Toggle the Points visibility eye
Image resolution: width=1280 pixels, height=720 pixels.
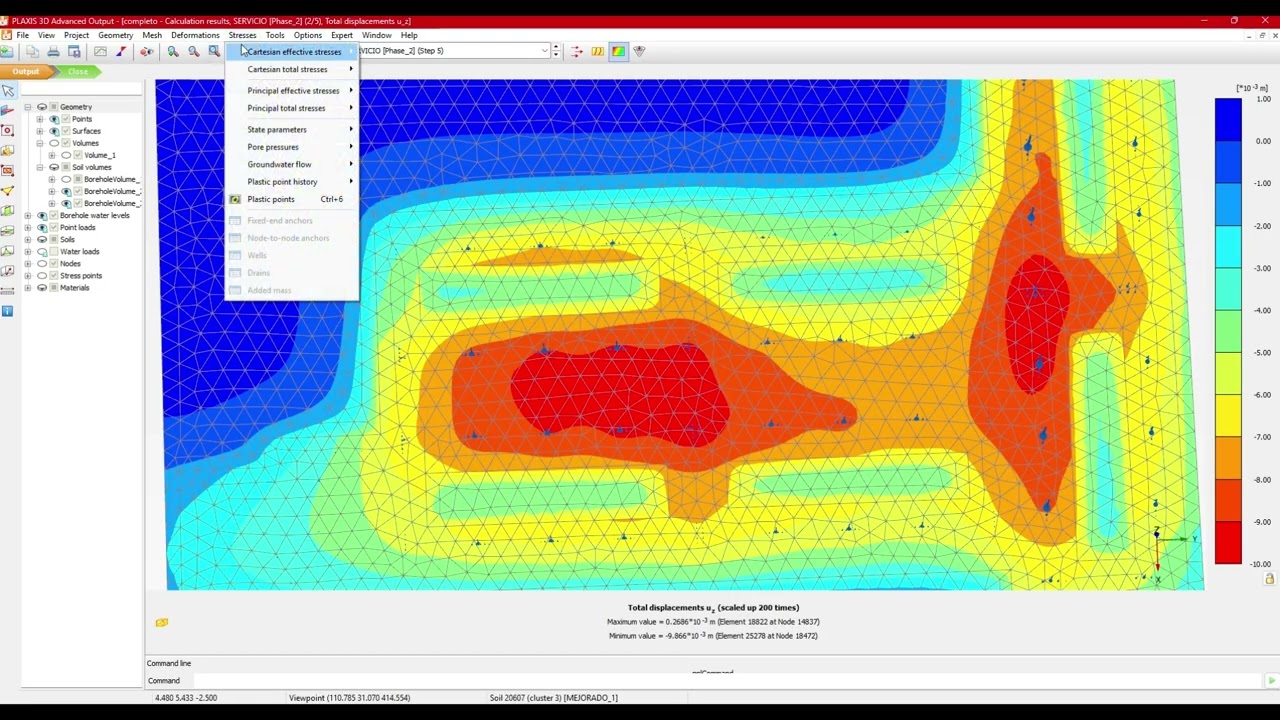pyautogui.click(x=54, y=119)
